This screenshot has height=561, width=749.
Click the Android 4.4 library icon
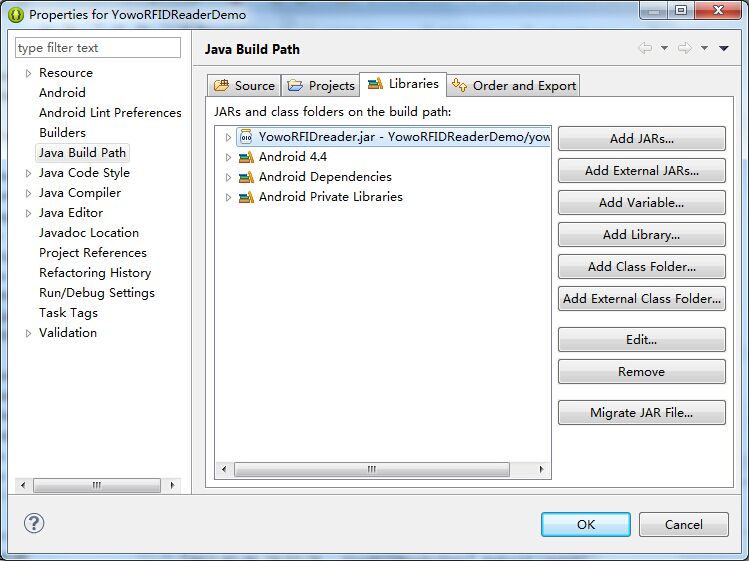click(246, 157)
